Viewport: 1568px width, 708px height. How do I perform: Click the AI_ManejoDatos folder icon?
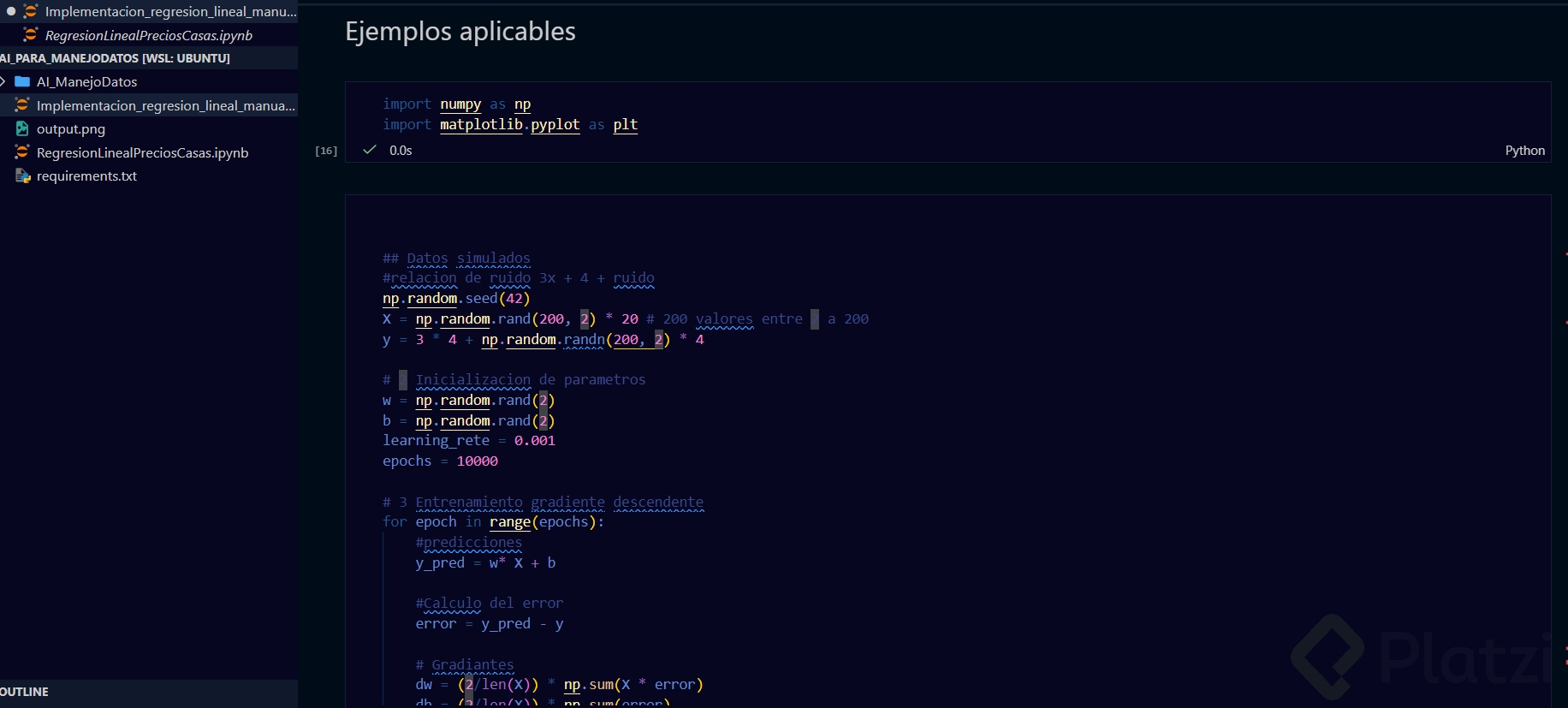pos(23,81)
